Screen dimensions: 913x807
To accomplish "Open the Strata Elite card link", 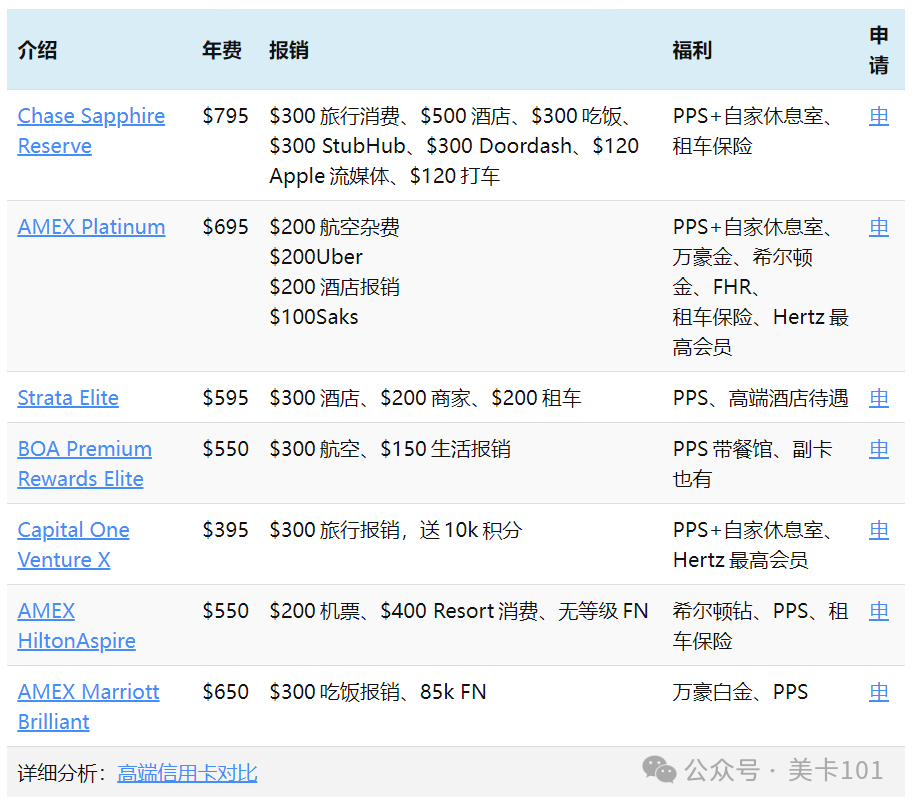I will (x=68, y=398).
